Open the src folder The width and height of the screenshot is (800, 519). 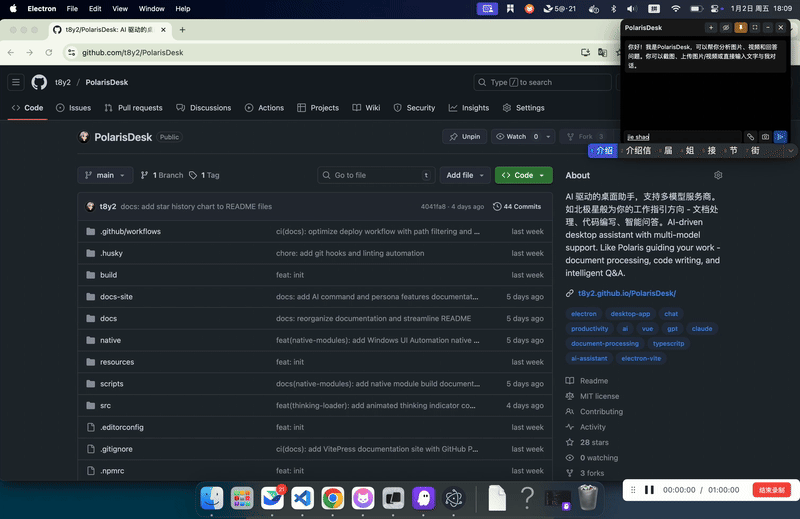[x=105, y=405]
